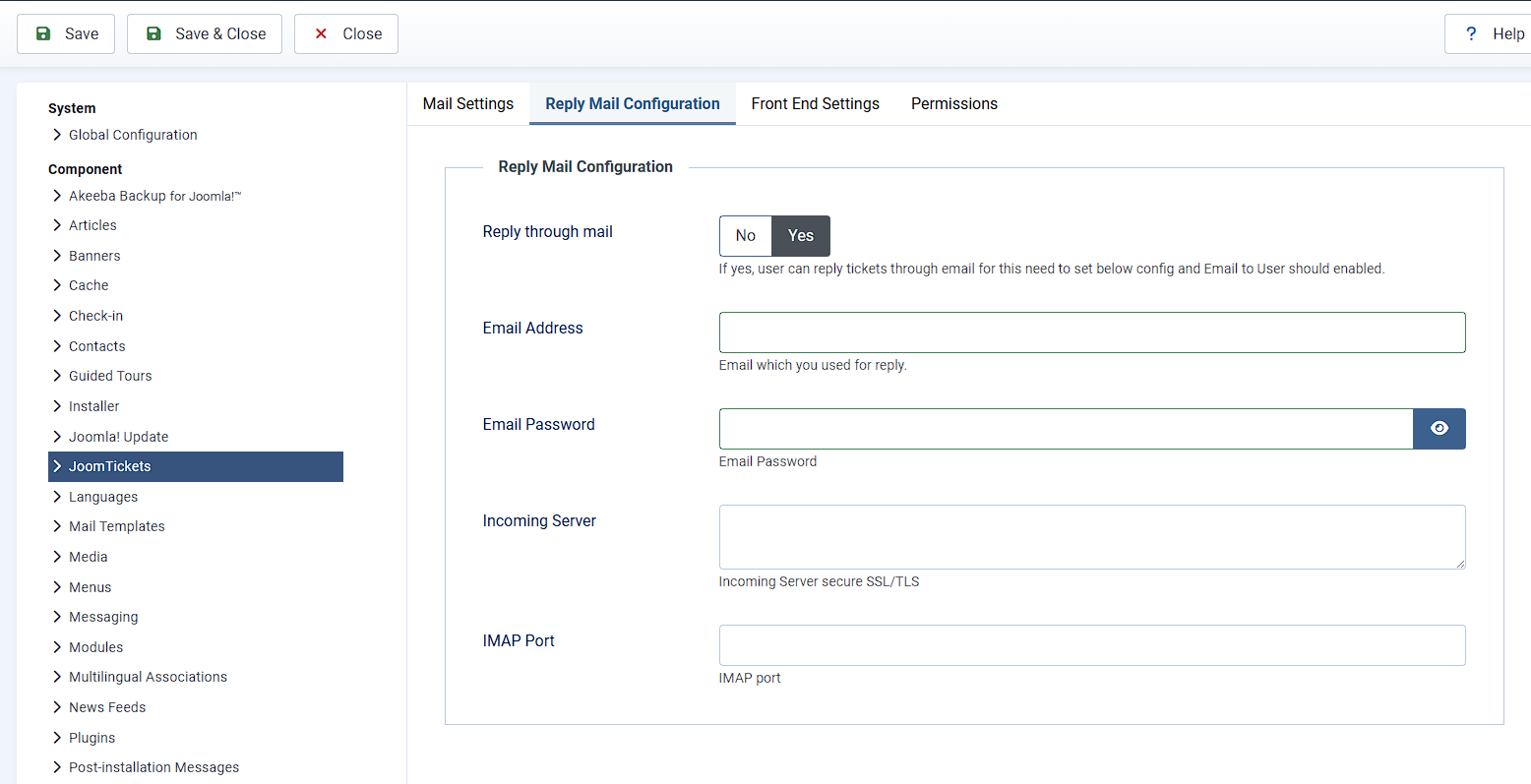Click the floppy disk icon on Save & Close
This screenshot has width=1531, height=784.
153,33
